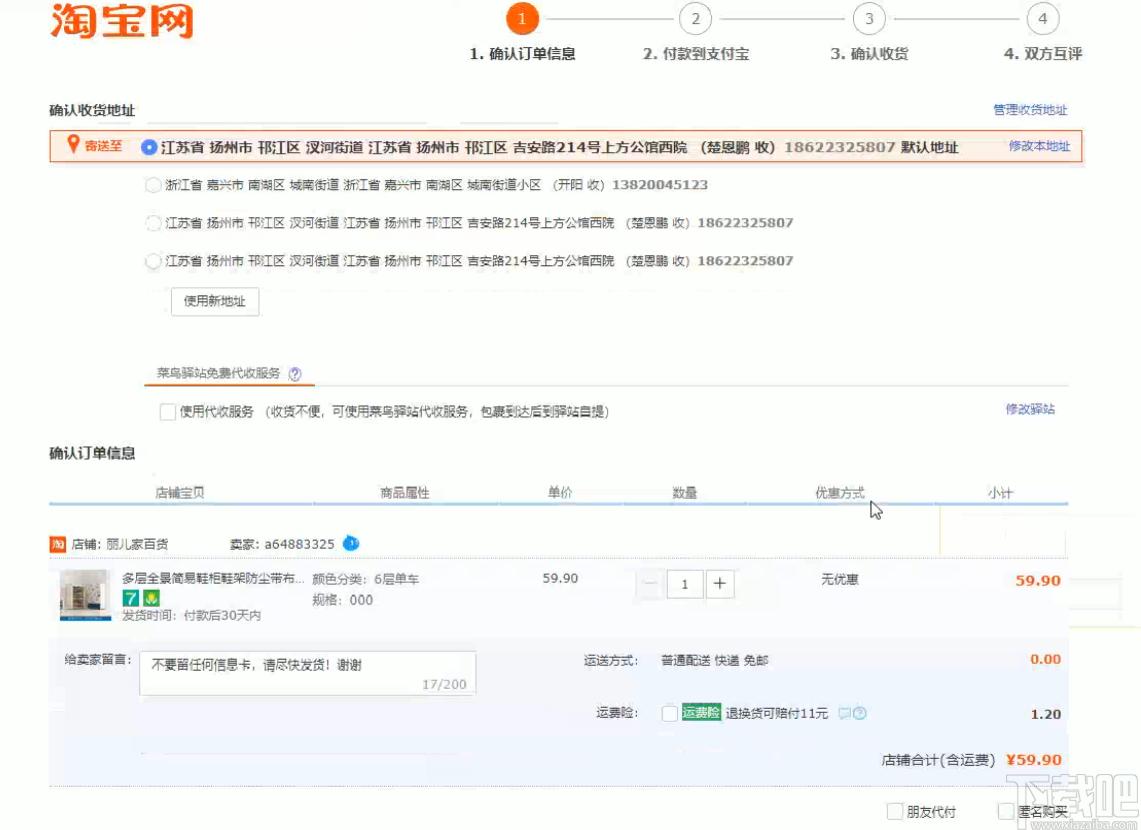This screenshot has width=1141, height=830.
Task: Click 默认地址 label on selected address
Action: (x=929, y=147)
